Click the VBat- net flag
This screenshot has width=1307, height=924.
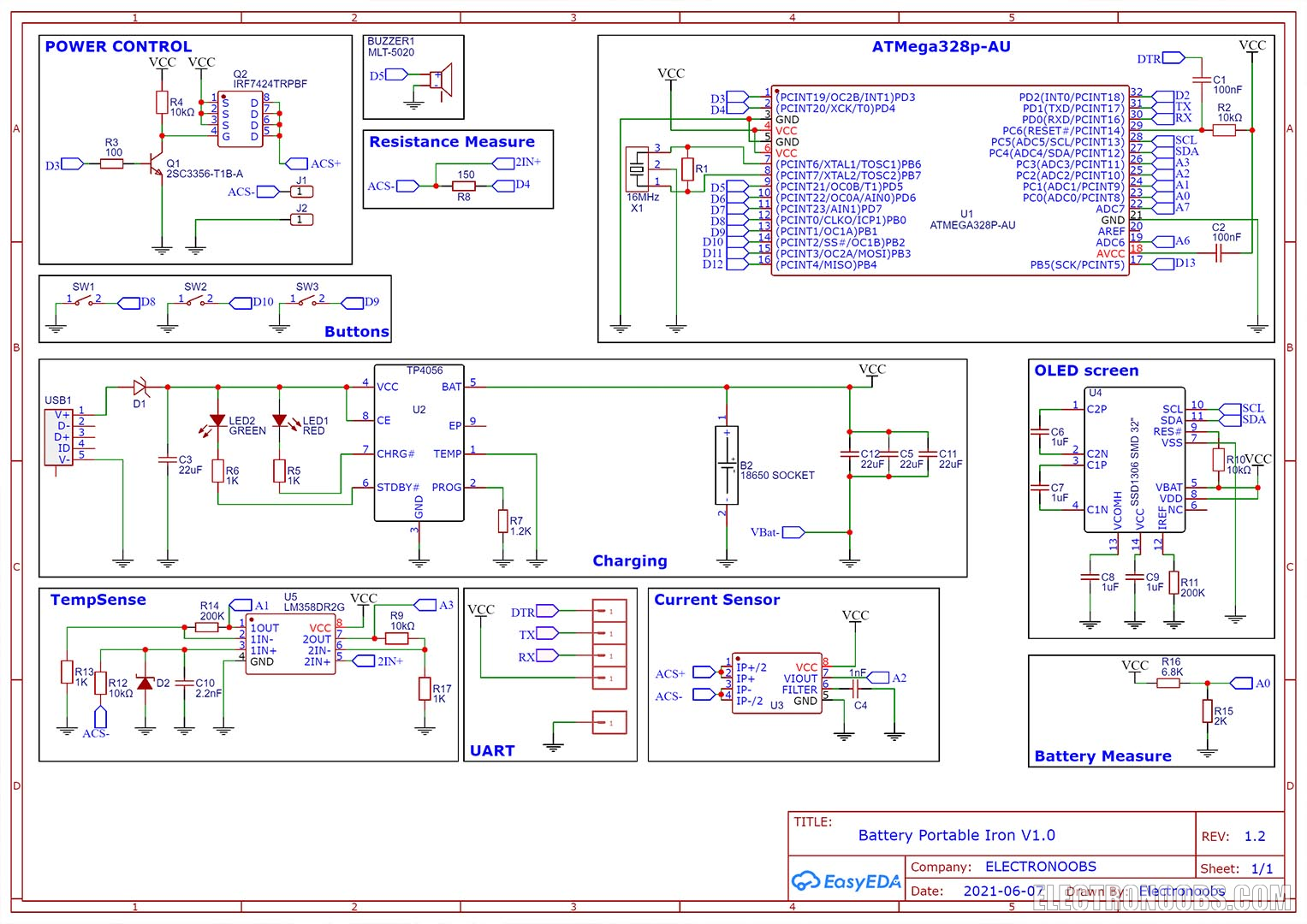point(777,532)
